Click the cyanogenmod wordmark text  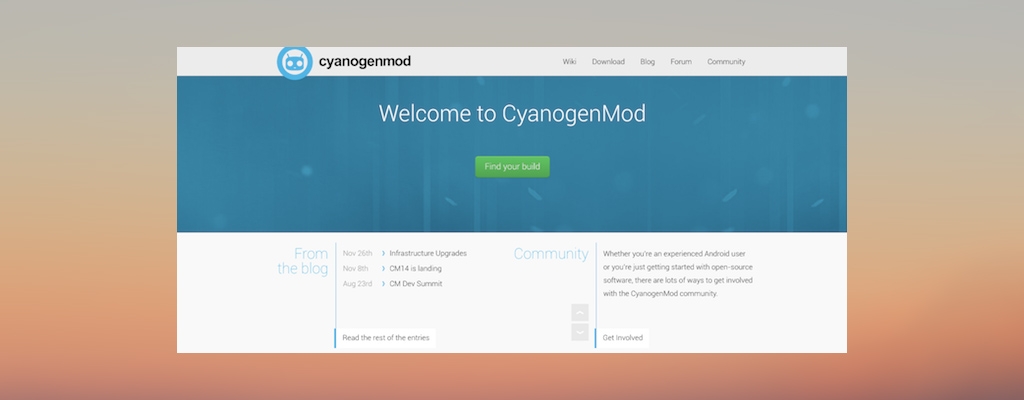[x=364, y=61]
